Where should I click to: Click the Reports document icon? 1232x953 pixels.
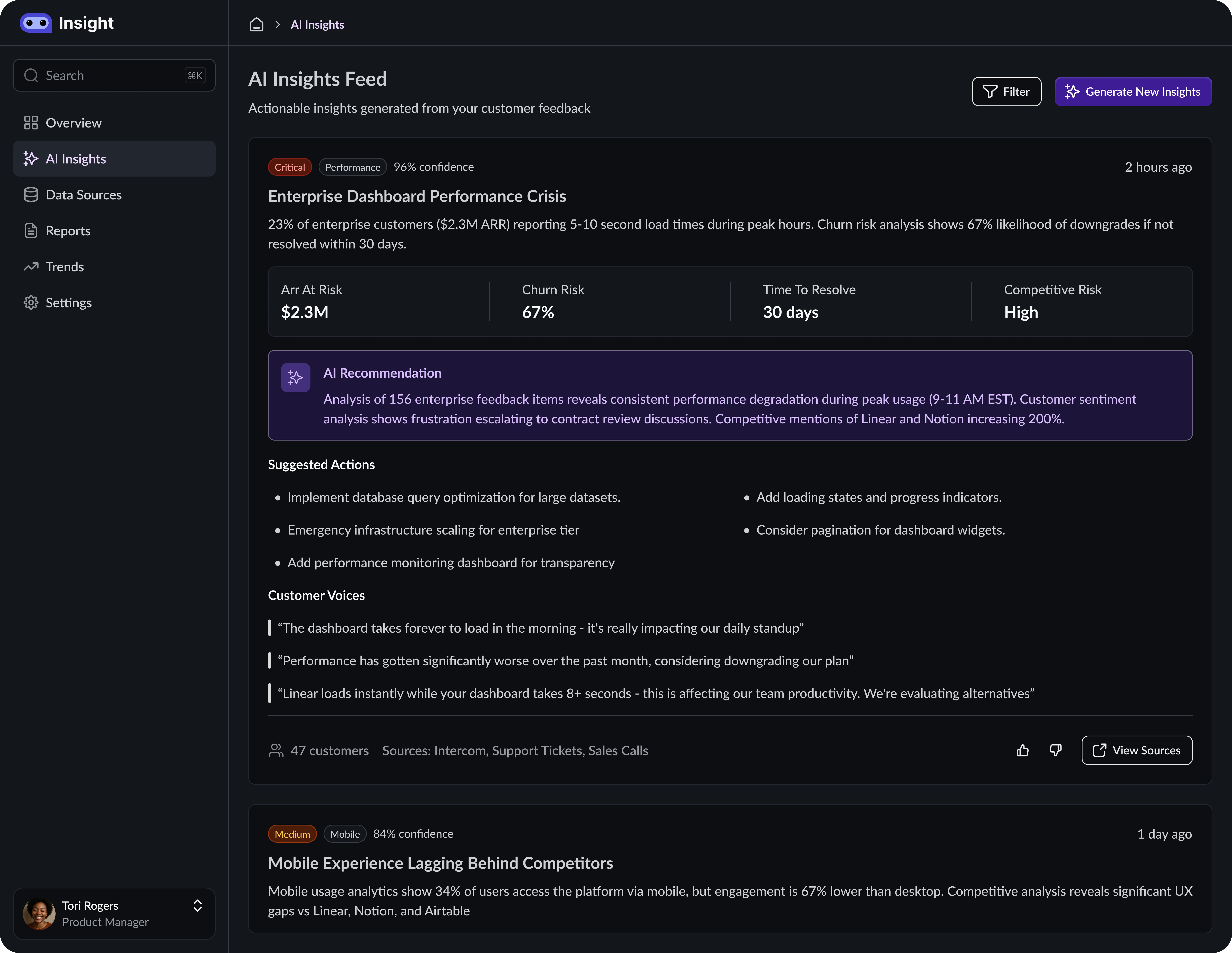click(x=31, y=231)
